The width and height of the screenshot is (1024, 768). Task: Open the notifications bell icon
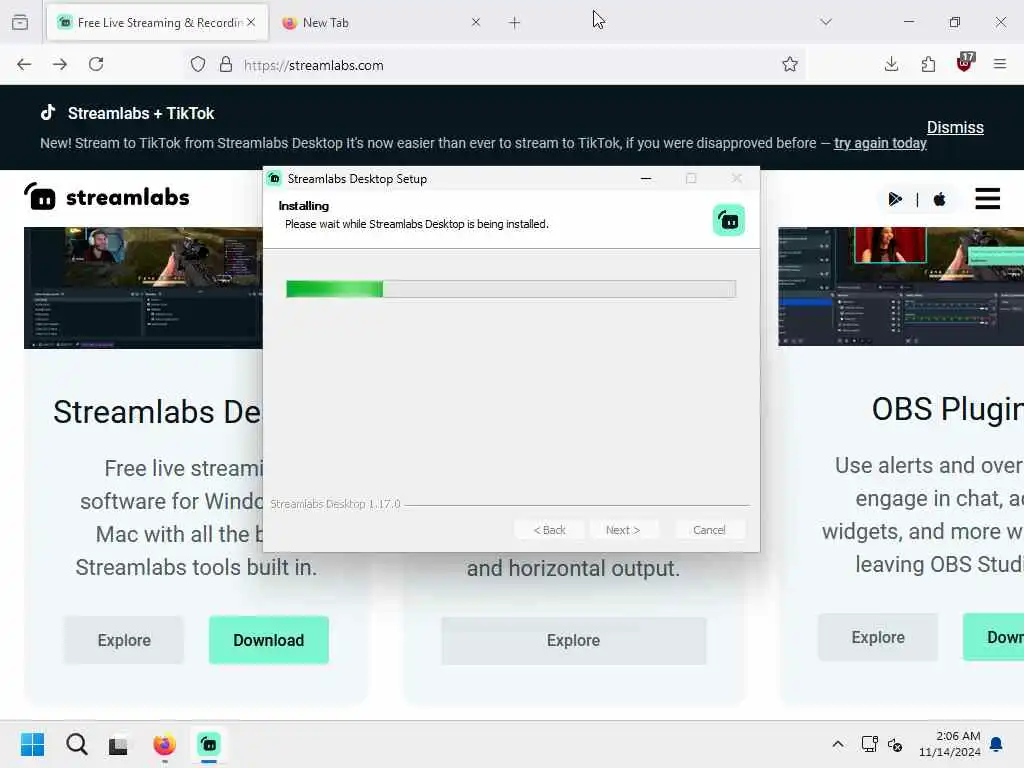(x=997, y=744)
